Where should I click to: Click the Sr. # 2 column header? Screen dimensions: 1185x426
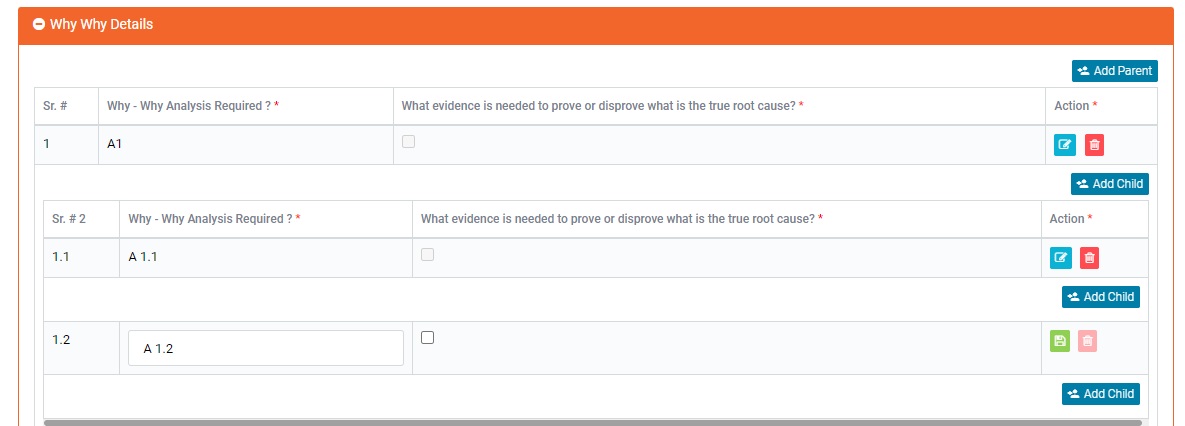[69, 219]
